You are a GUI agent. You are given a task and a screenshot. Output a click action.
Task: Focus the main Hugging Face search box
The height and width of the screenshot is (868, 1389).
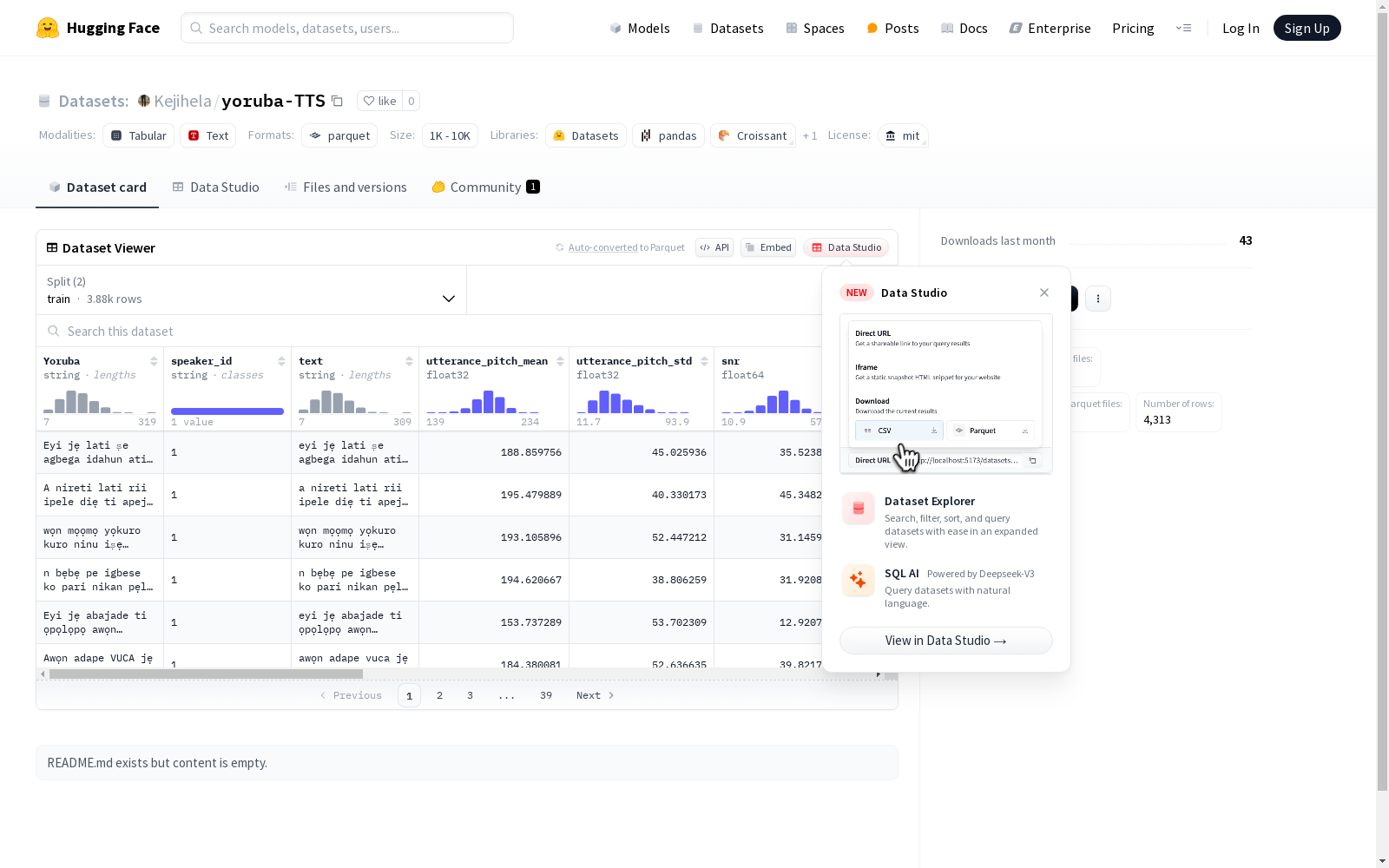click(x=347, y=28)
